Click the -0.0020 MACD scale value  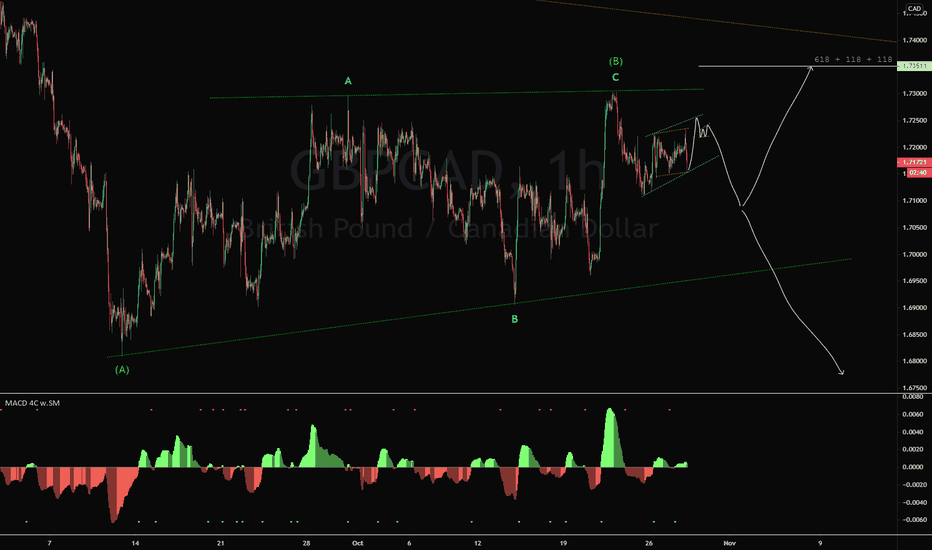(912, 485)
